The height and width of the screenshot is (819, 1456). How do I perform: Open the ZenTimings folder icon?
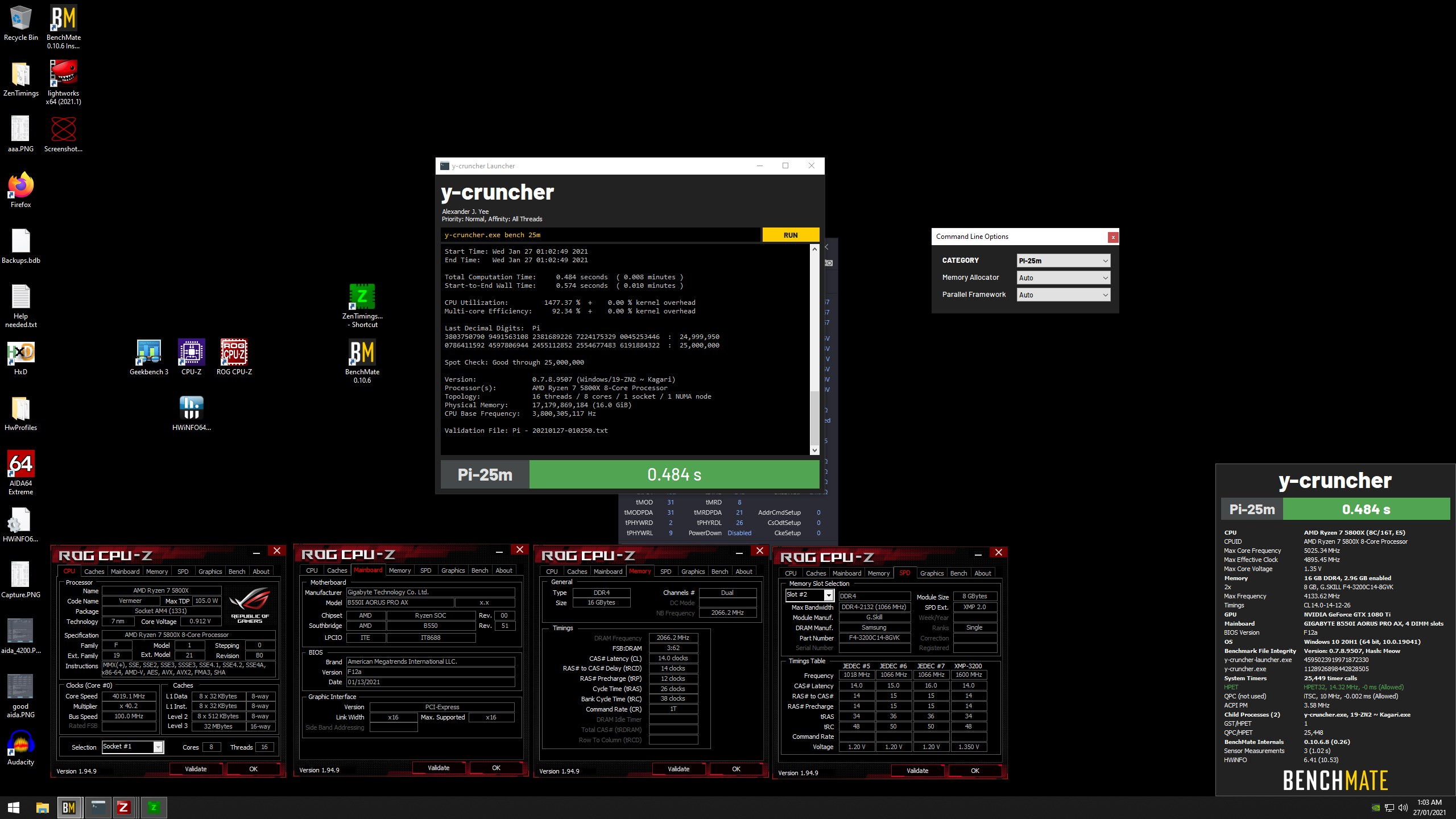[x=20, y=79]
